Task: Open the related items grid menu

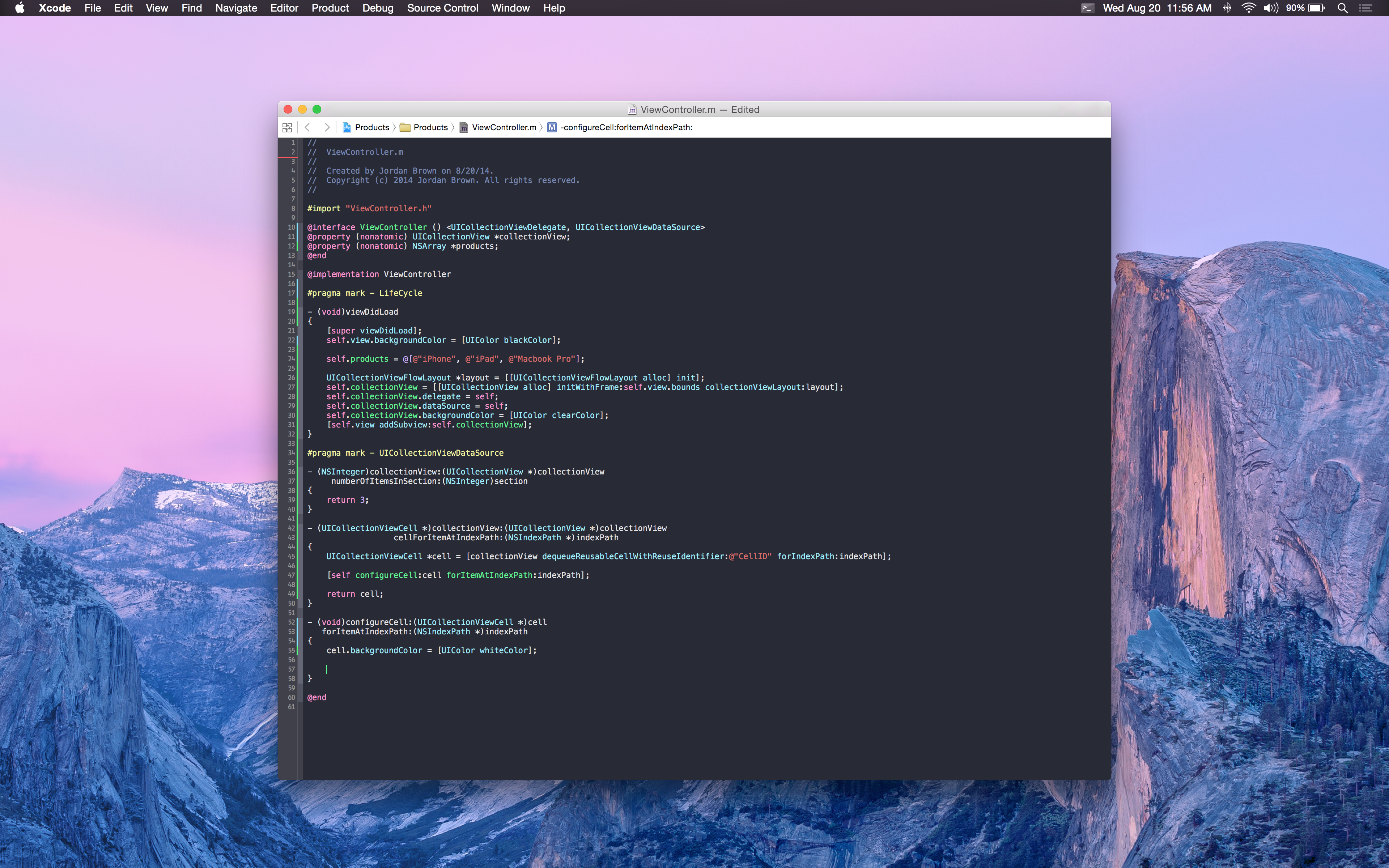Action: coord(287,127)
